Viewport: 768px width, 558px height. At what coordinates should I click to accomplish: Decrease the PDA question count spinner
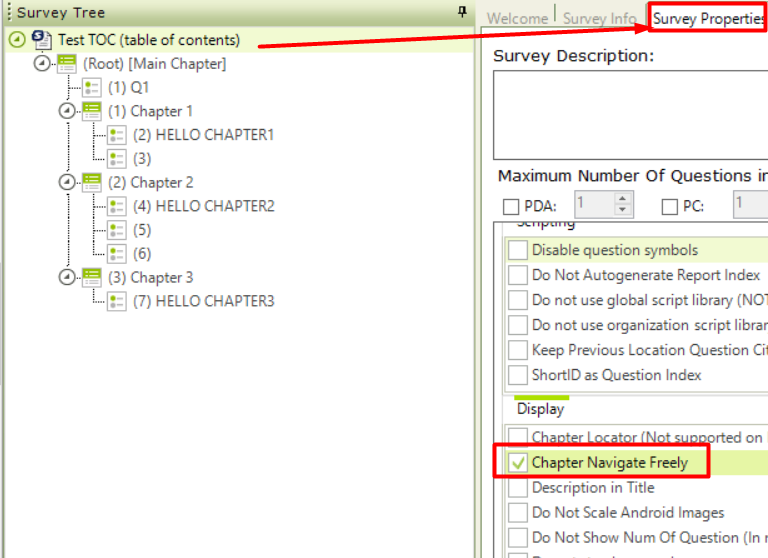pos(622,210)
